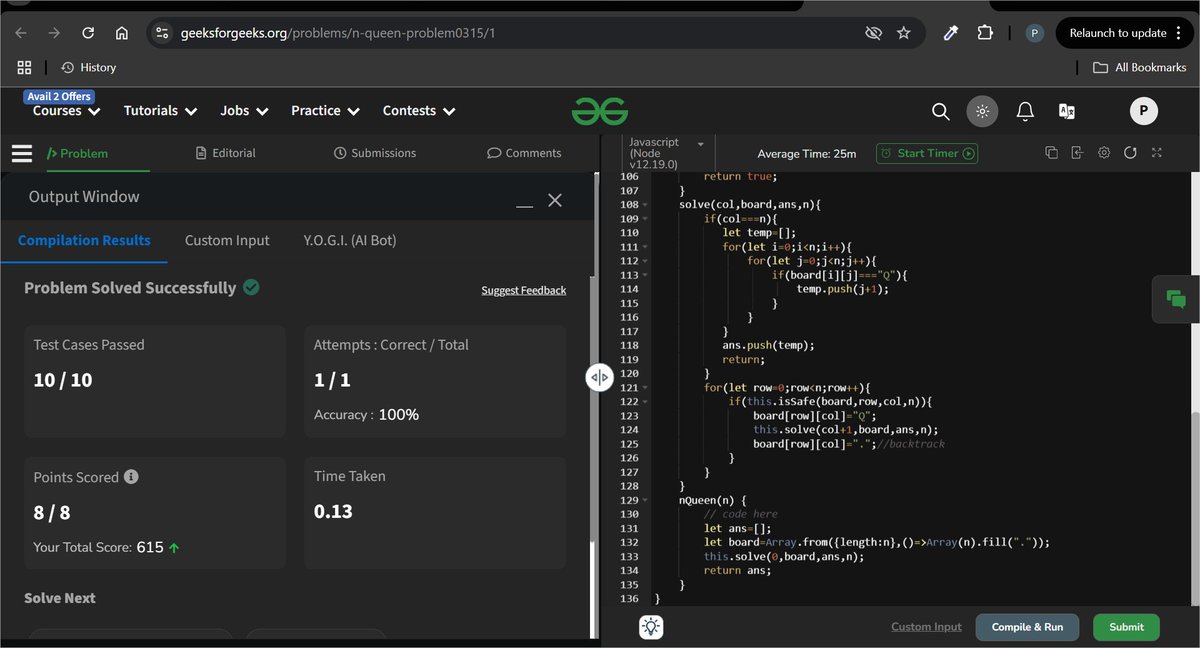Click the panel splitter handle
The image size is (1200, 648).
pos(599,377)
